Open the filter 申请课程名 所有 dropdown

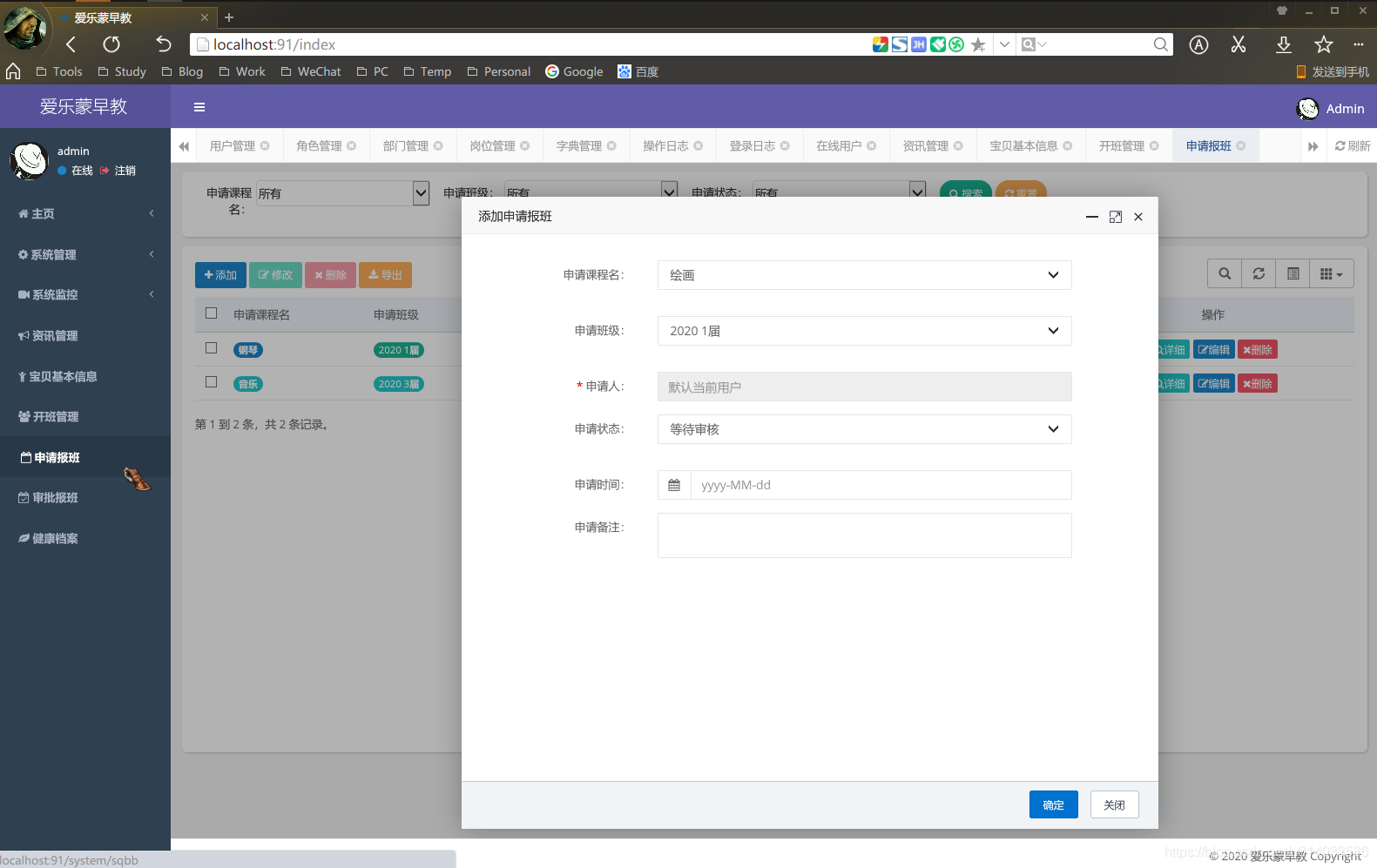(343, 193)
